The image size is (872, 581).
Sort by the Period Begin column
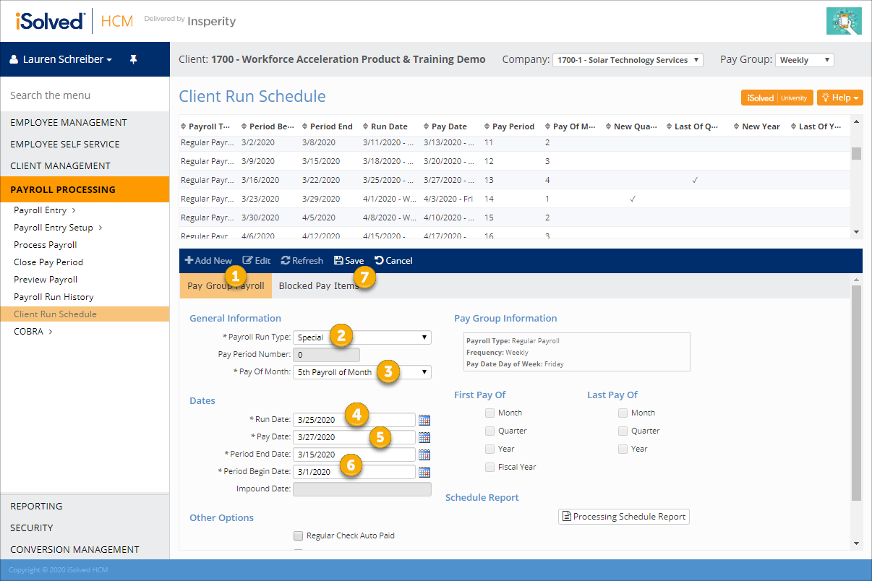pyautogui.click(x=268, y=126)
